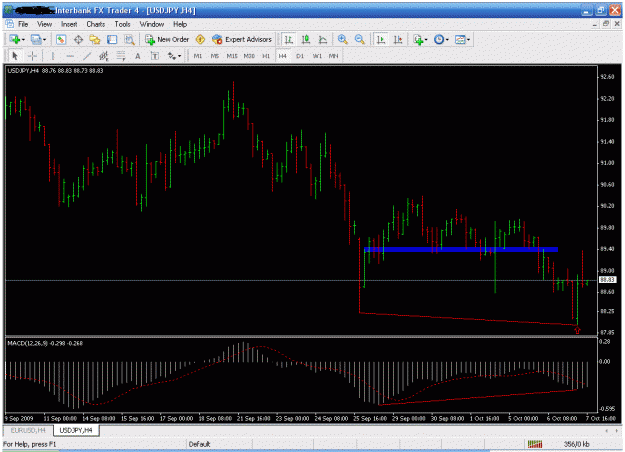Open the Data Window crosshair icon

coord(78,39)
